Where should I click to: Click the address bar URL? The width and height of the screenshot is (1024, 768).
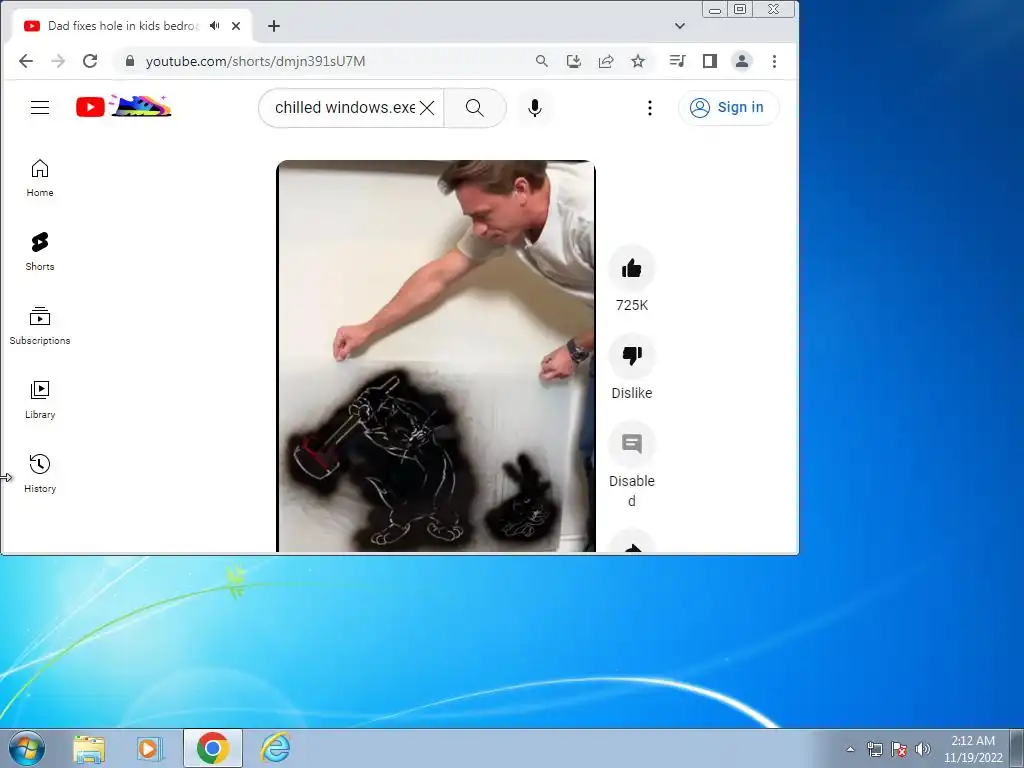(x=255, y=61)
